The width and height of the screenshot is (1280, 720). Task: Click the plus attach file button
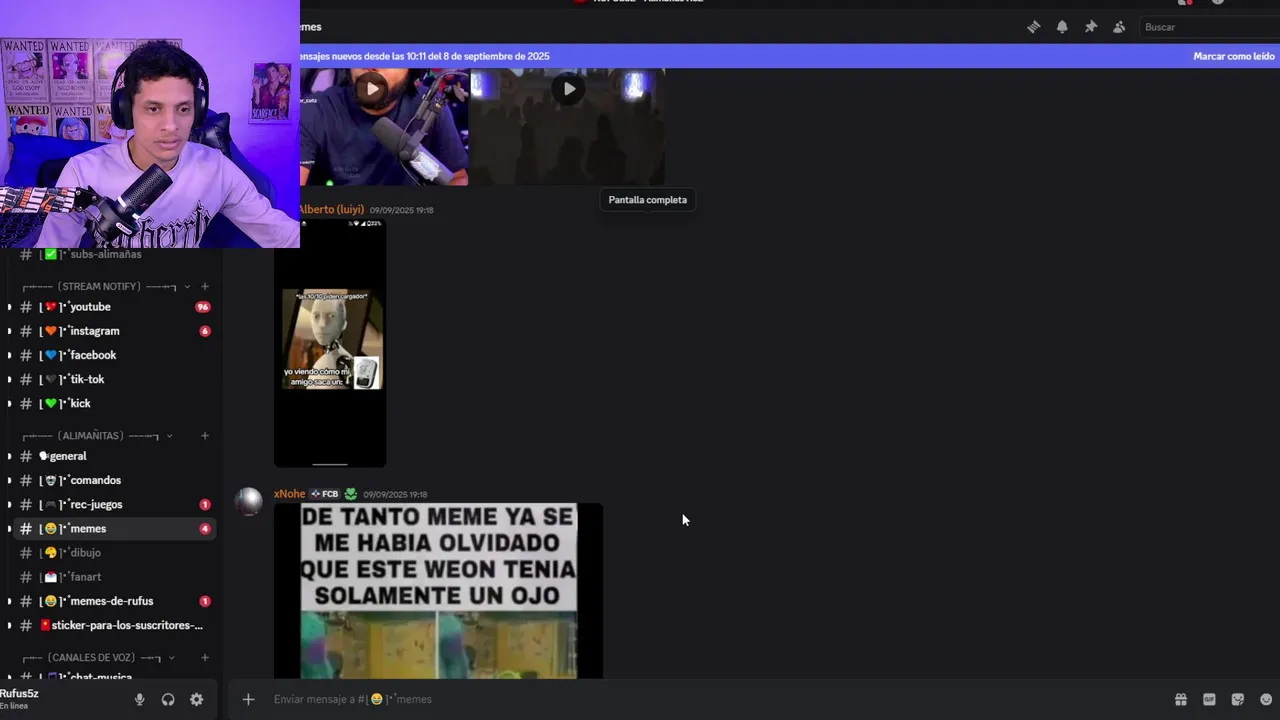coord(248,699)
